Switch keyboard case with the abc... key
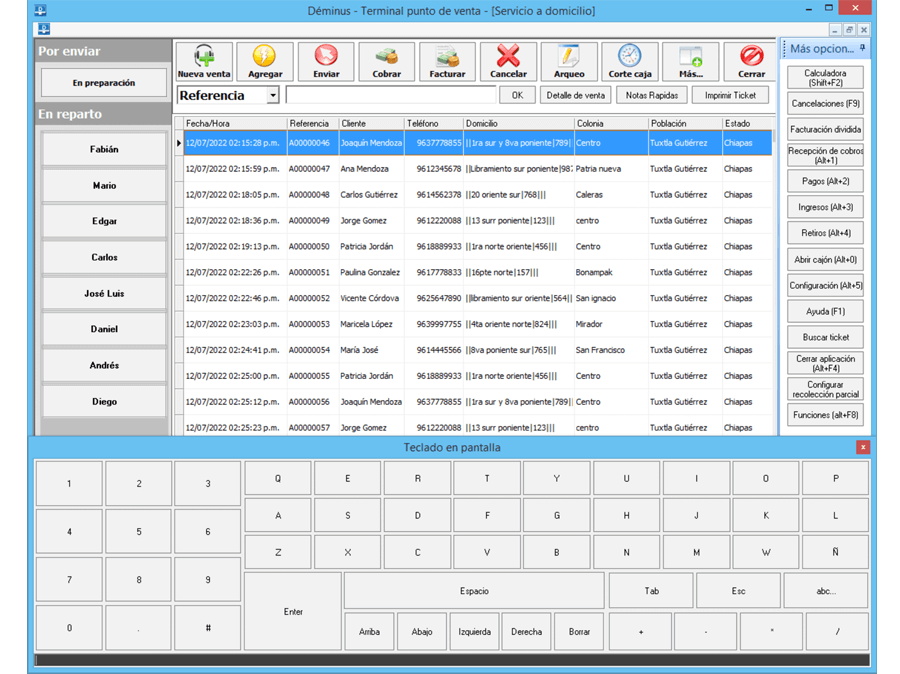900x674 pixels. coord(826,591)
